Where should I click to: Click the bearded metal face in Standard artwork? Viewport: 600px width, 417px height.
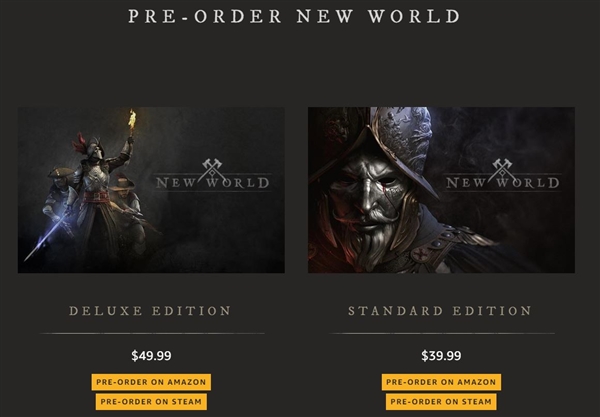[365, 207]
